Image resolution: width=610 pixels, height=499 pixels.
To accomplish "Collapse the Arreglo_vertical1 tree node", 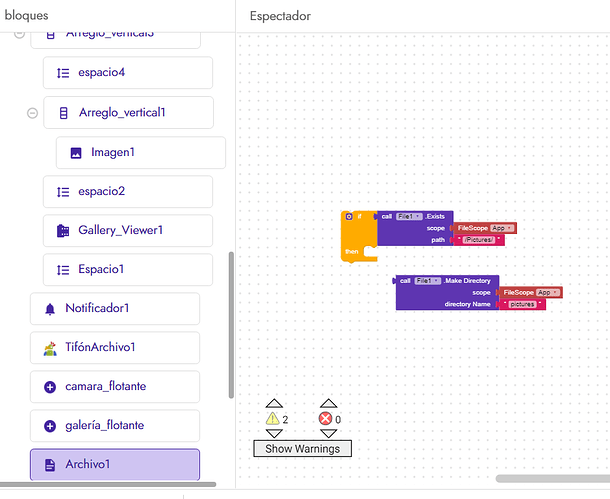I will click(x=32, y=113).
